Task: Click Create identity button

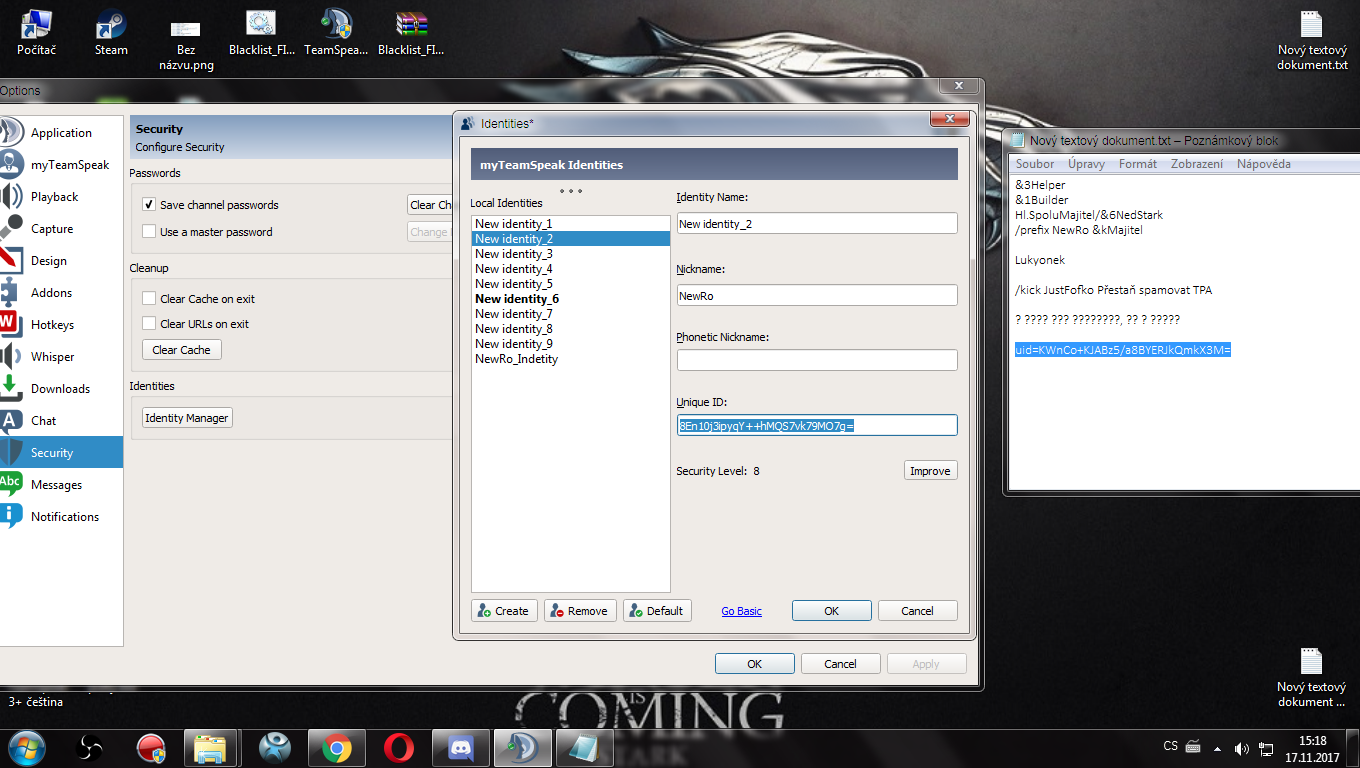Action: click(504, 611)
